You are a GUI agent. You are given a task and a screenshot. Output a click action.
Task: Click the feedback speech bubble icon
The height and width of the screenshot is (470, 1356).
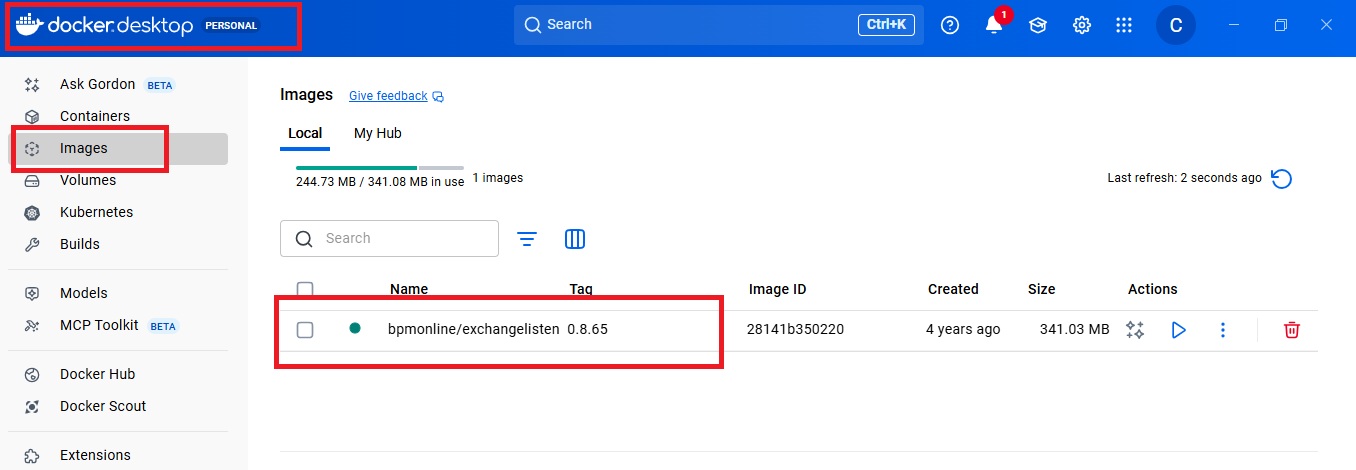[438, 97]
